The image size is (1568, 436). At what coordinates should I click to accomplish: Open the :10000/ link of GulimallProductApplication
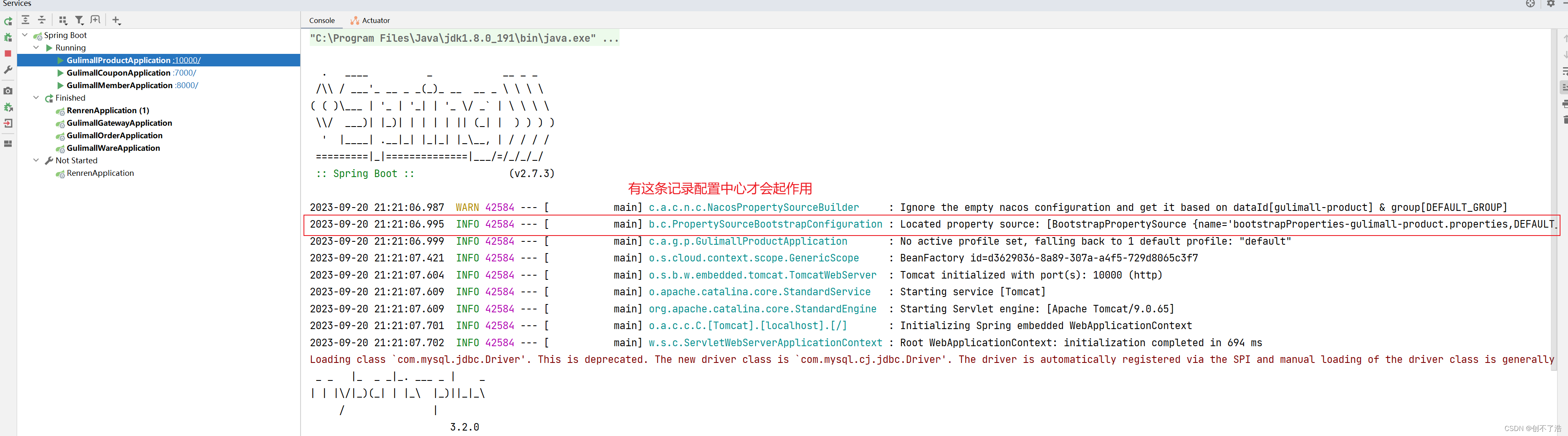point(186,60)
